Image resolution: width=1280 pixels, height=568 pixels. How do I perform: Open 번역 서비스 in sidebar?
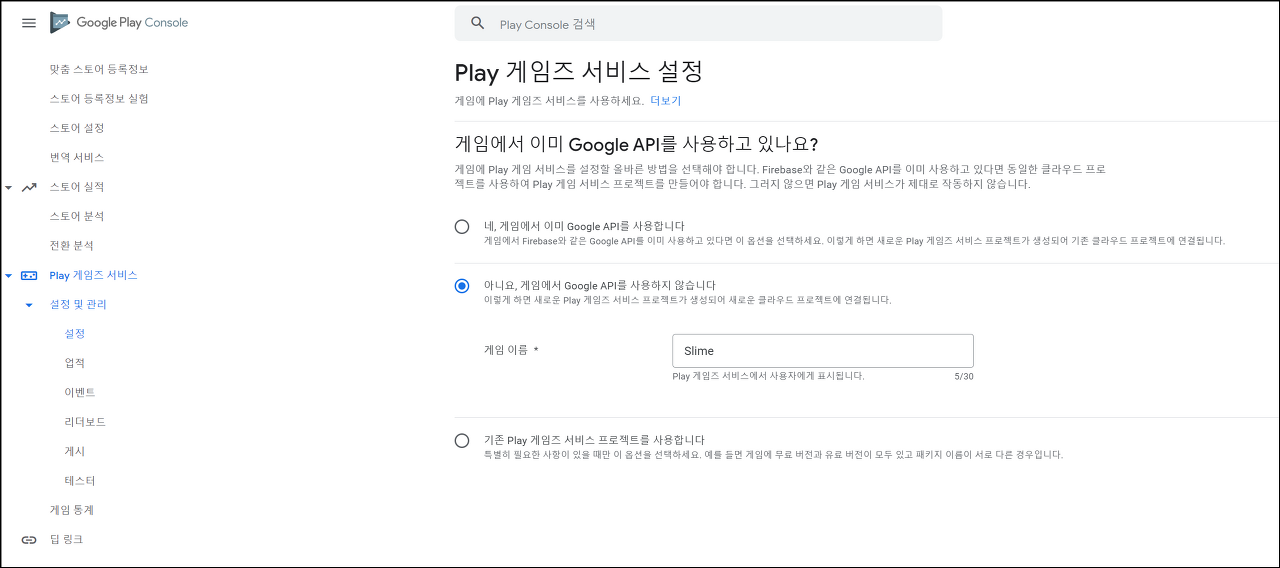tap(77, 157)
